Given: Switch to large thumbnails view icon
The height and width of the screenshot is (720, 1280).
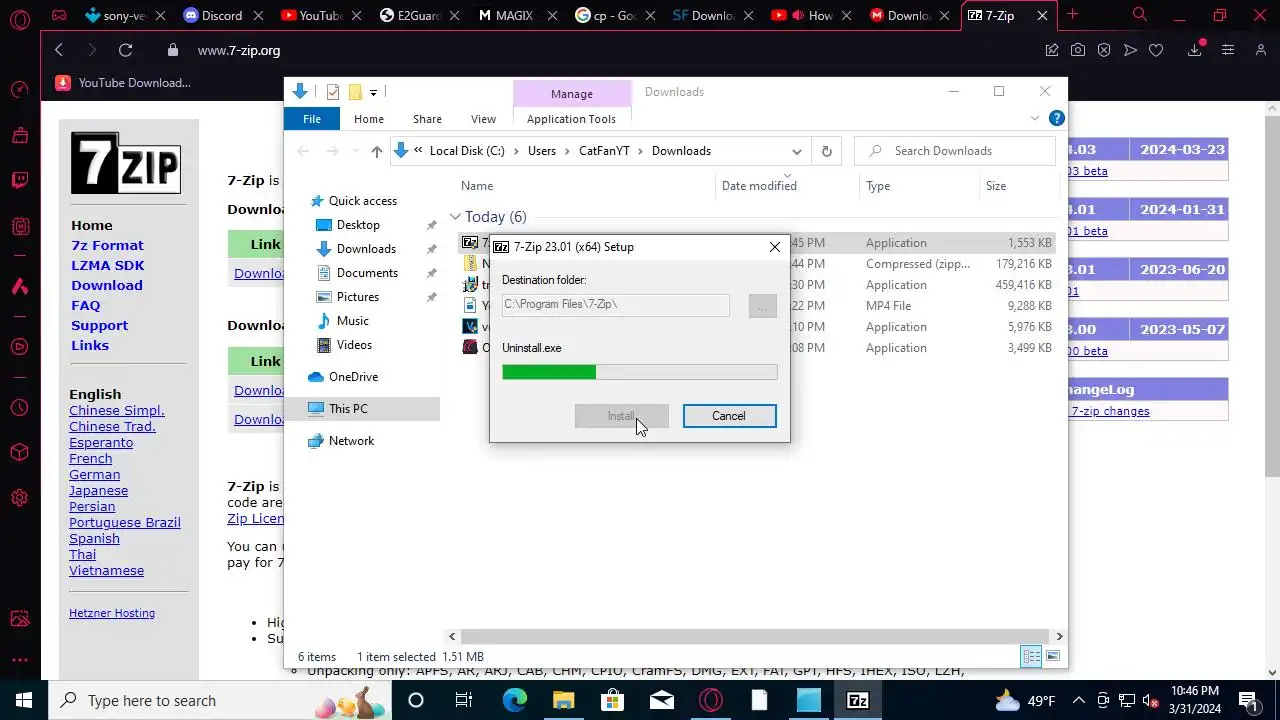Looking at the screenshot, I should pos(1052,656).
